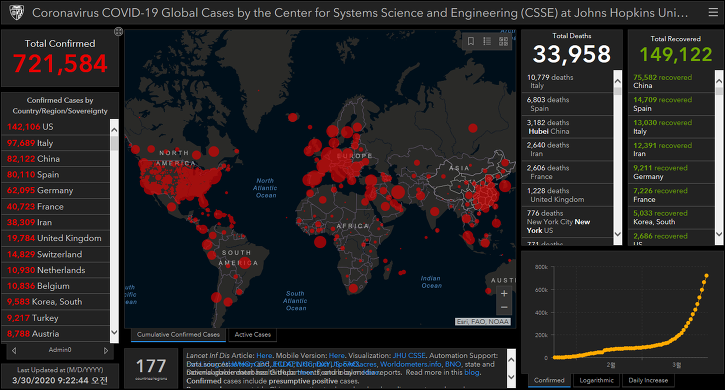Open the map bookmarks icon
The image size is (725, 390).
(471, 41)
